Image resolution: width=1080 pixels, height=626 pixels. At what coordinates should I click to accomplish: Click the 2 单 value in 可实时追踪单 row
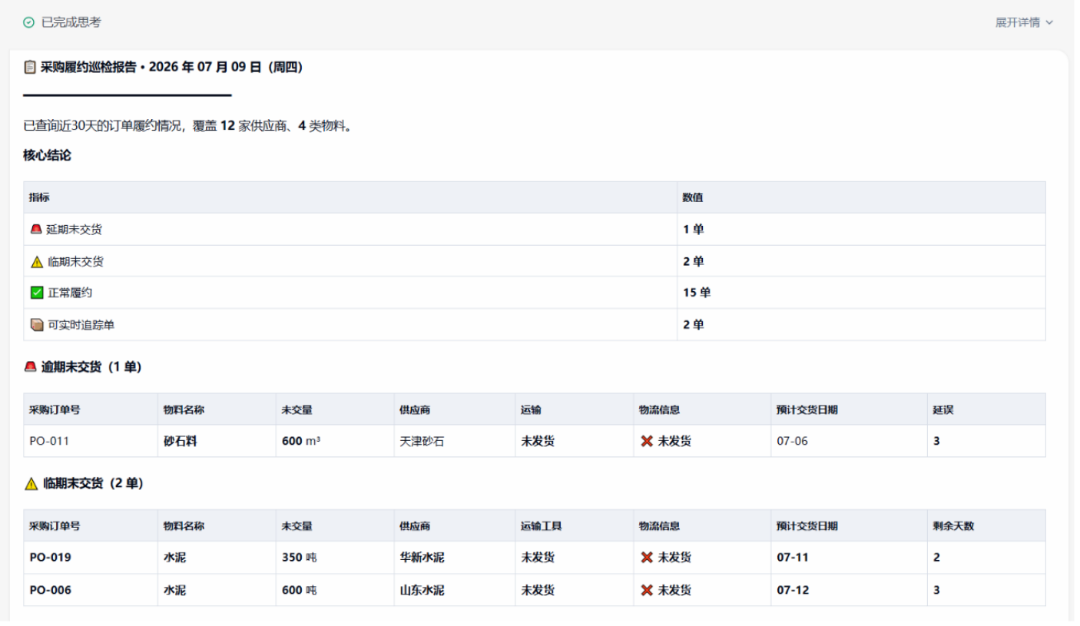tap(694, 325)
